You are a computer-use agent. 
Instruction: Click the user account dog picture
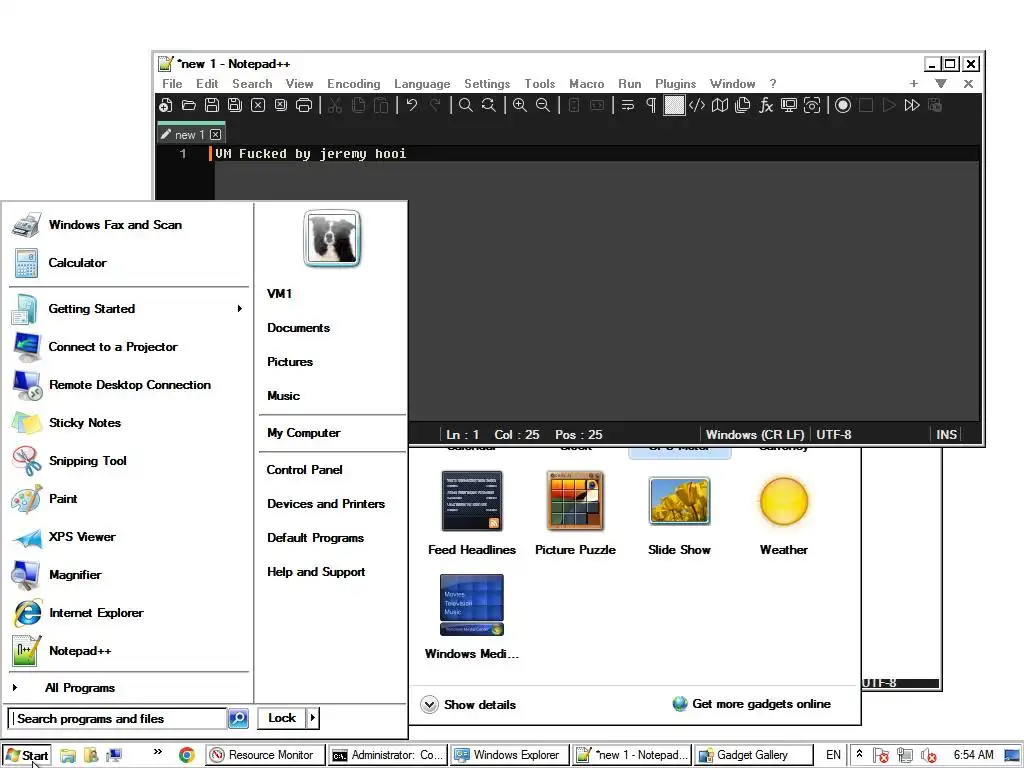pyautogui.click(x=332, y=238)
